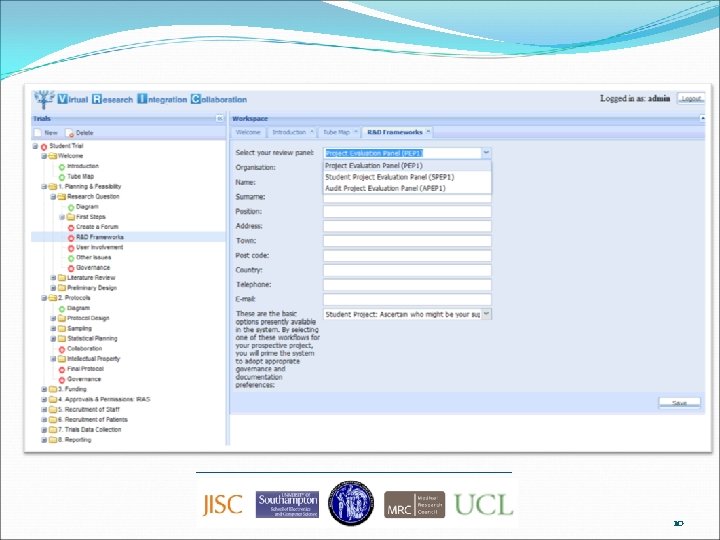The image size is (720, 540).
Task: Click the Delete trial icon
Action: pyautogui.click(x=70, y=133)
